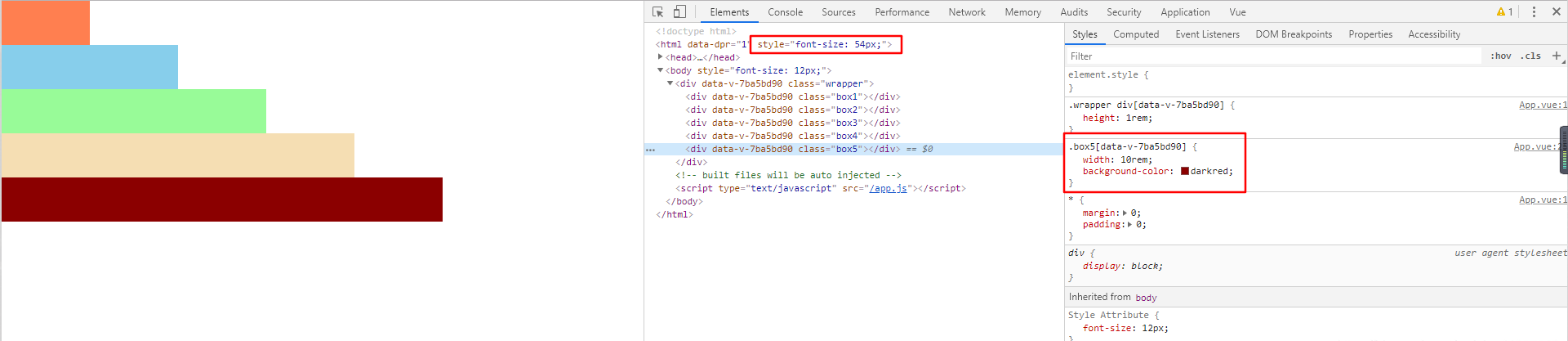
Task: Switch to the Elements tab
Action: [x=729, y=12]
